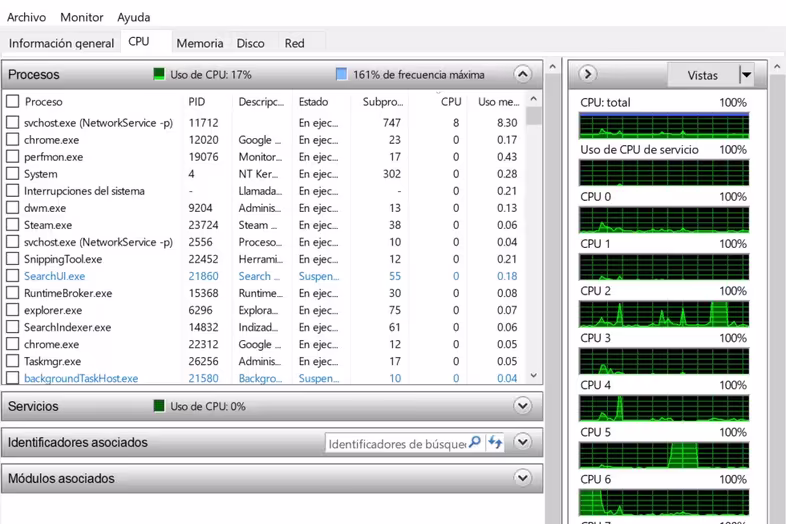786x524 pixels.
Task: Sort by the Estado column header
Action: [x=313, y=101]
